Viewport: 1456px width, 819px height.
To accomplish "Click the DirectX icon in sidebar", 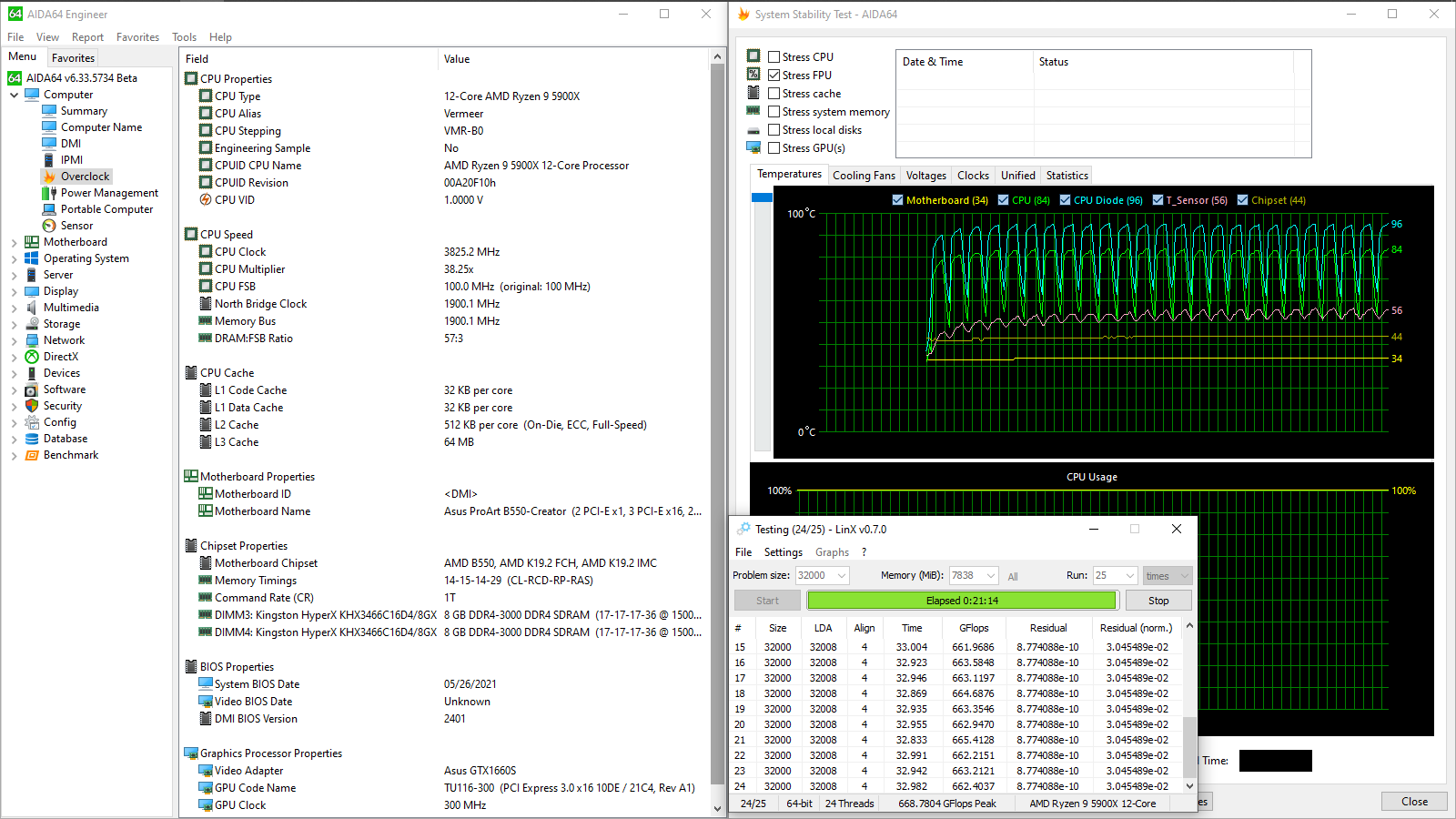I will pos(32,357).
